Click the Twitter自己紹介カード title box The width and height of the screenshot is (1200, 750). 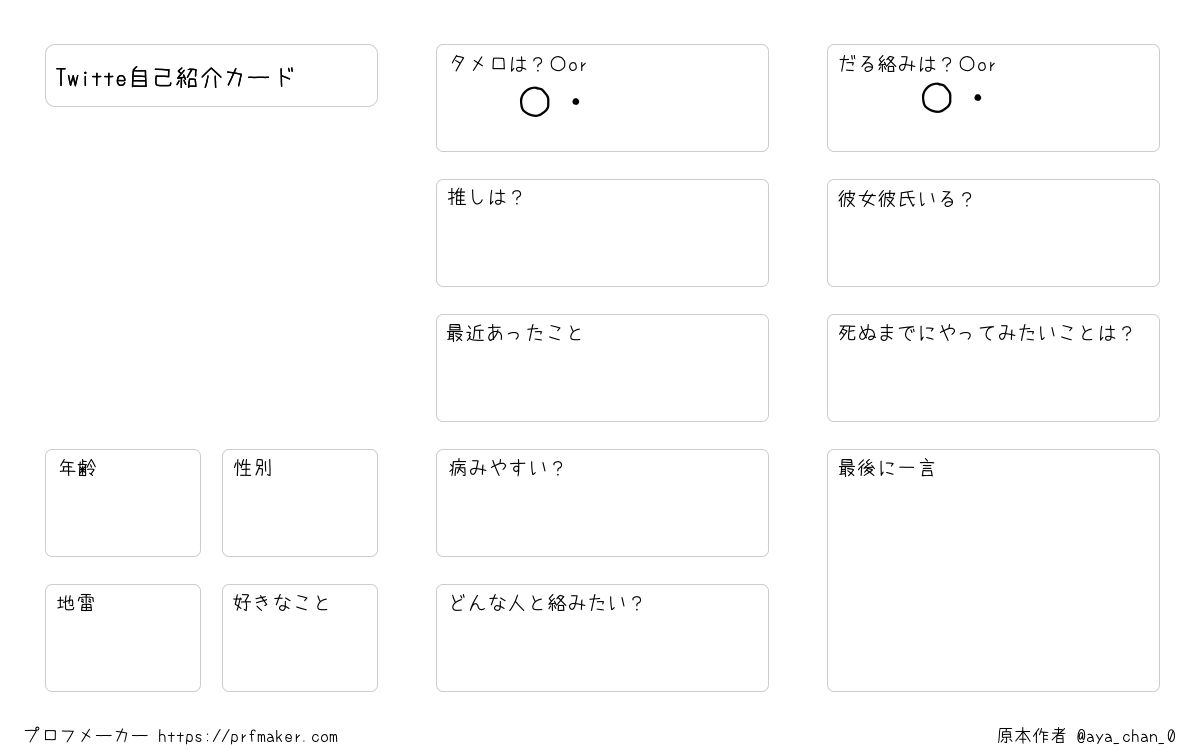(x=211, y=75)
